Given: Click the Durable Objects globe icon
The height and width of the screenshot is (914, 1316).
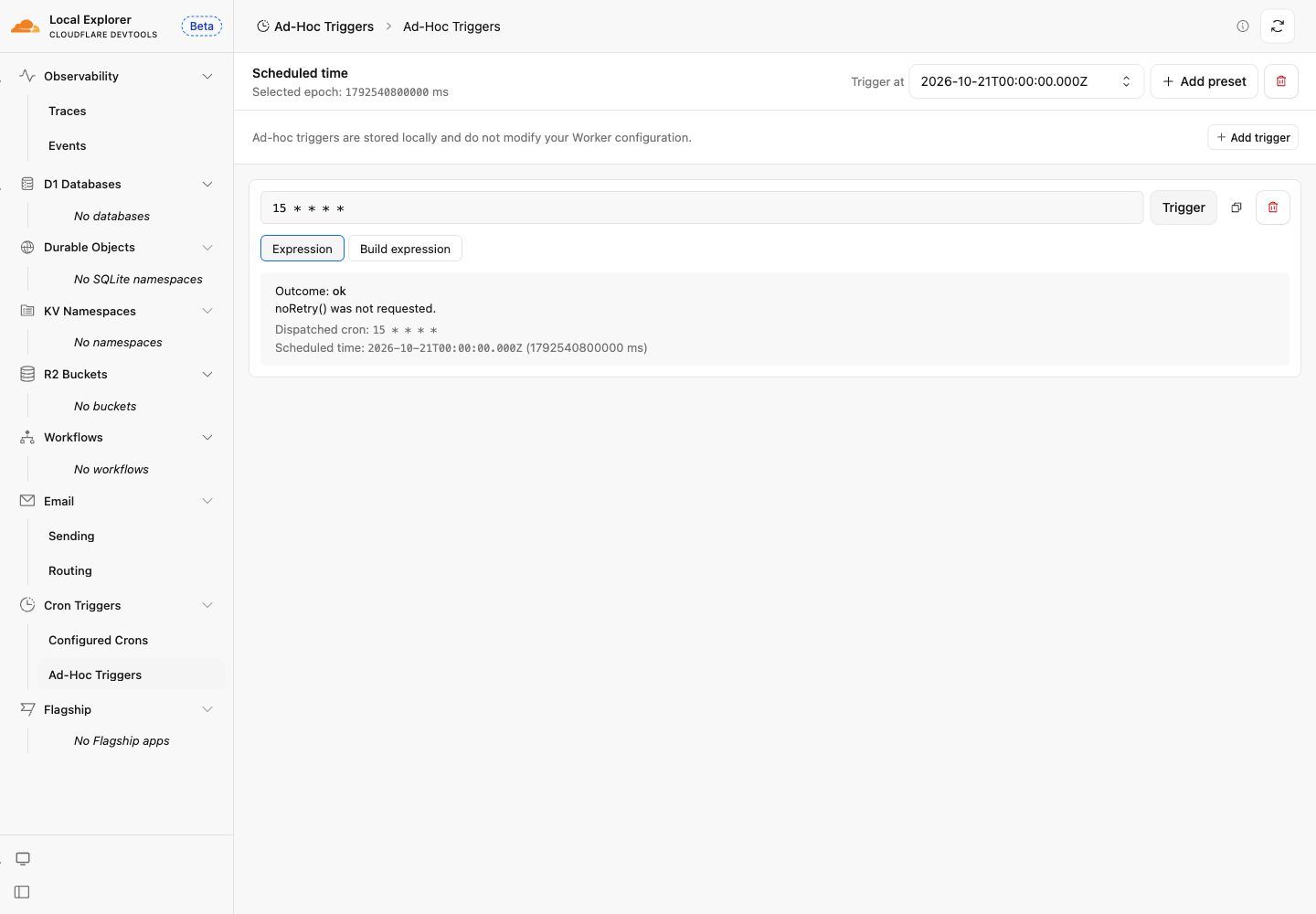Looking at the screenshot, I should tap(27, 247).
